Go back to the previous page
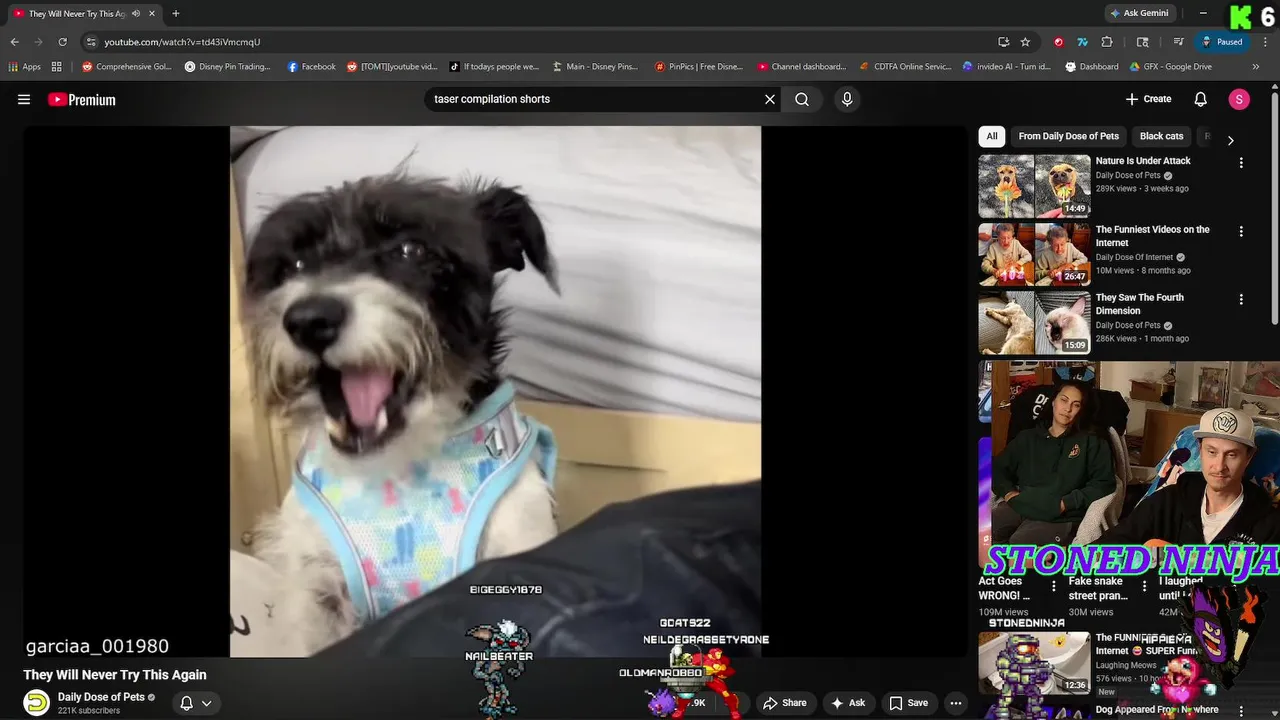This screenshot has width=1280, height=720. pyautogui.click(x=14, y=42)
